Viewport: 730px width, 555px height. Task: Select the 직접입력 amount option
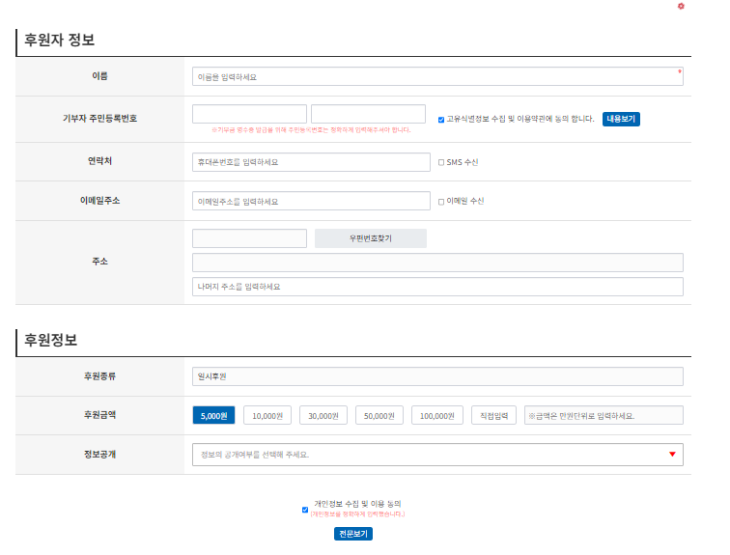(494, 415)
